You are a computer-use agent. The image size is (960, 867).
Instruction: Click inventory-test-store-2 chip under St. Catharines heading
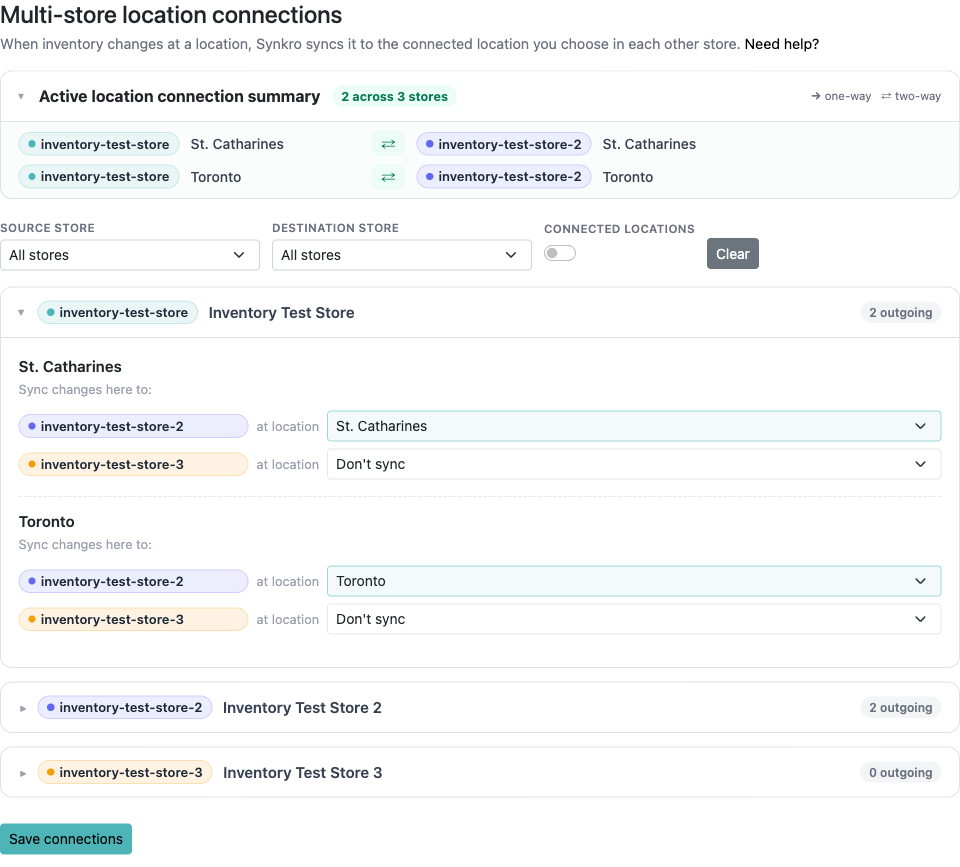133,426
